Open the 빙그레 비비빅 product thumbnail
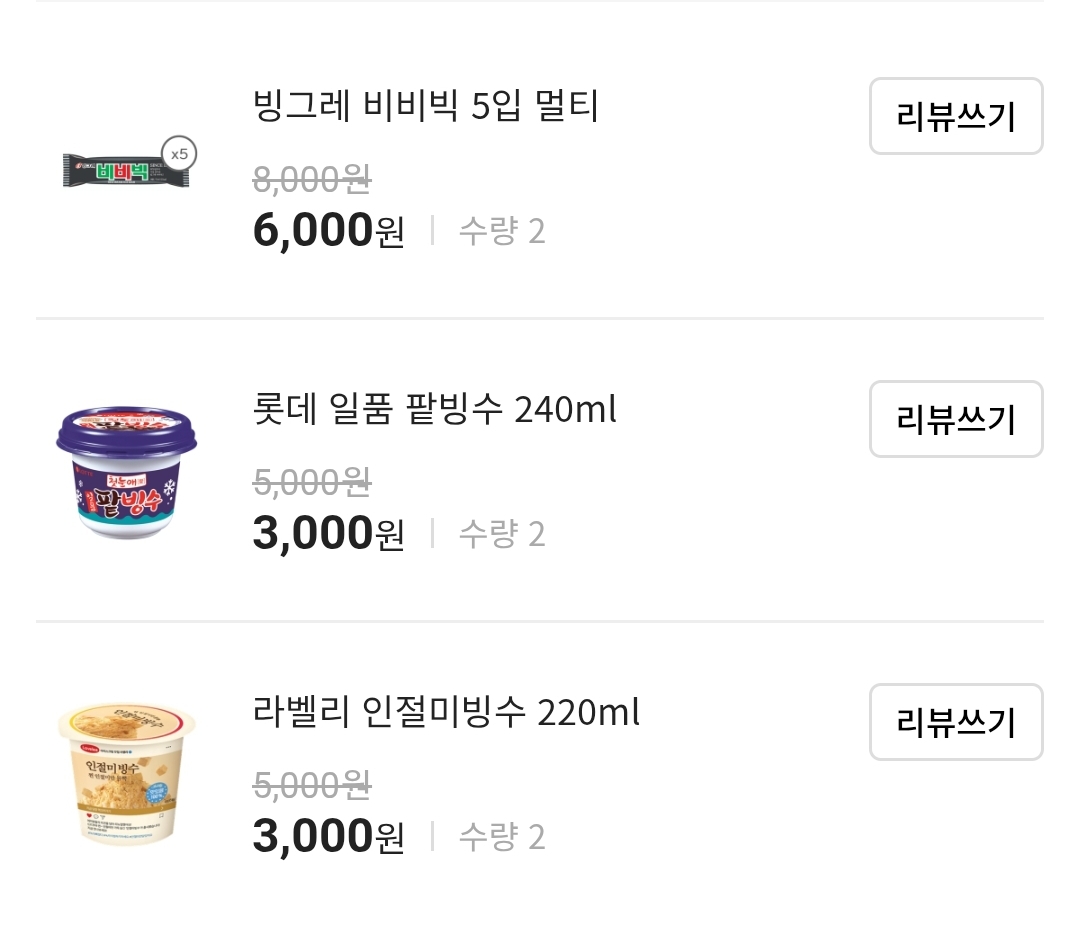The height and width of the screenshot is (942, 1080). click(x=125, y=165)
